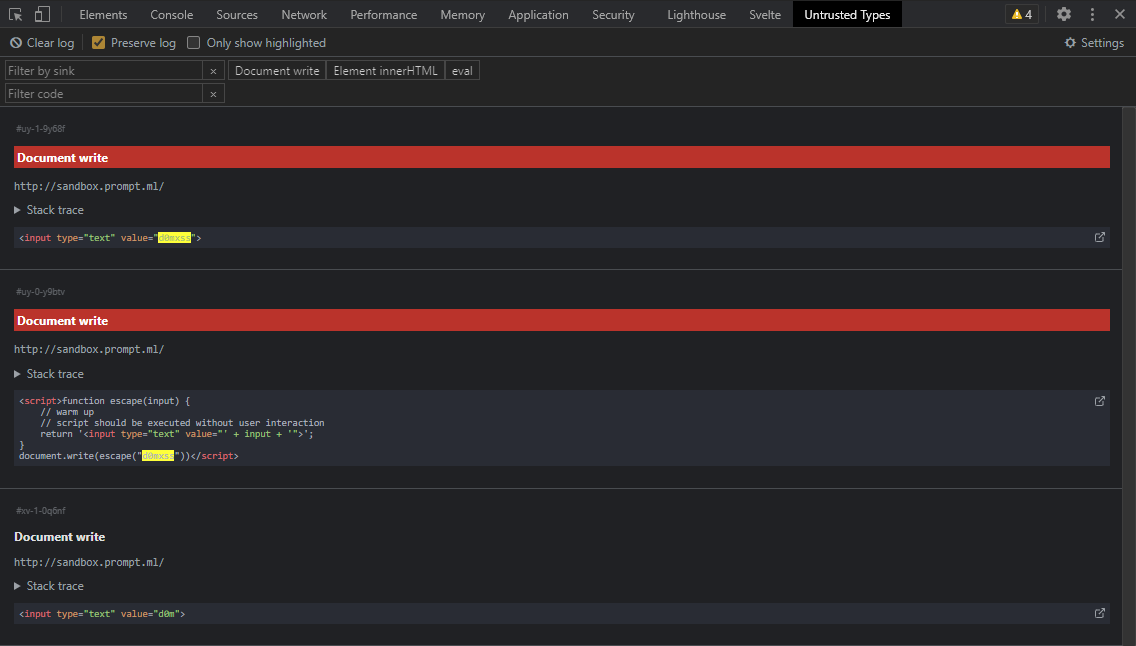Expand Stack trace of #uy-1-9y68f entry
This screenshot has width=1136, height=646.
pyautogui.click(x=49, y=210)
